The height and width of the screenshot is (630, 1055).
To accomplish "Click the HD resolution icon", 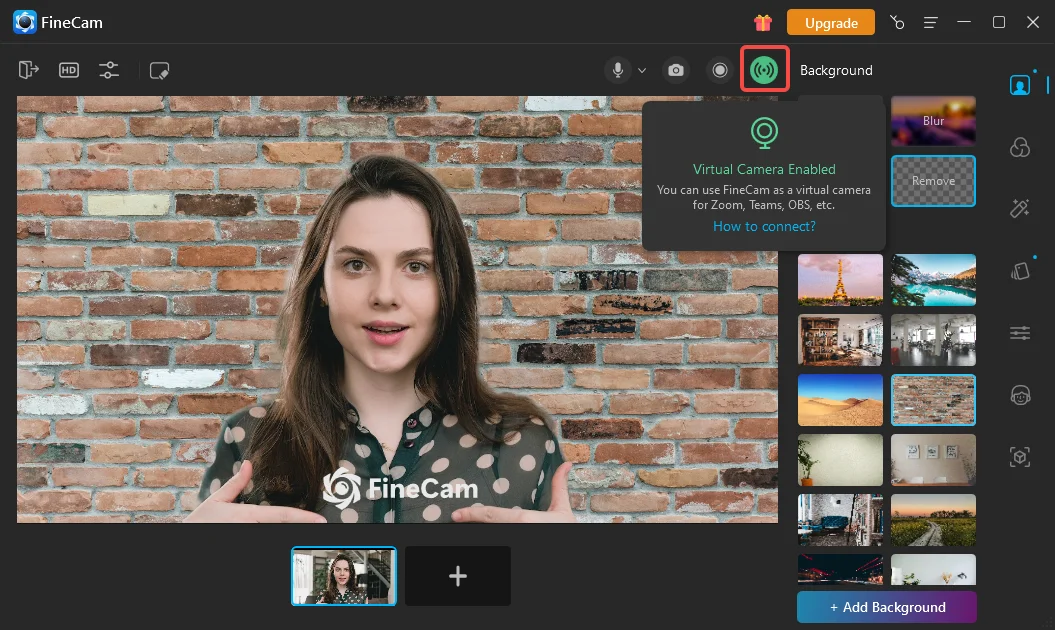I will (x=69, y=70).
